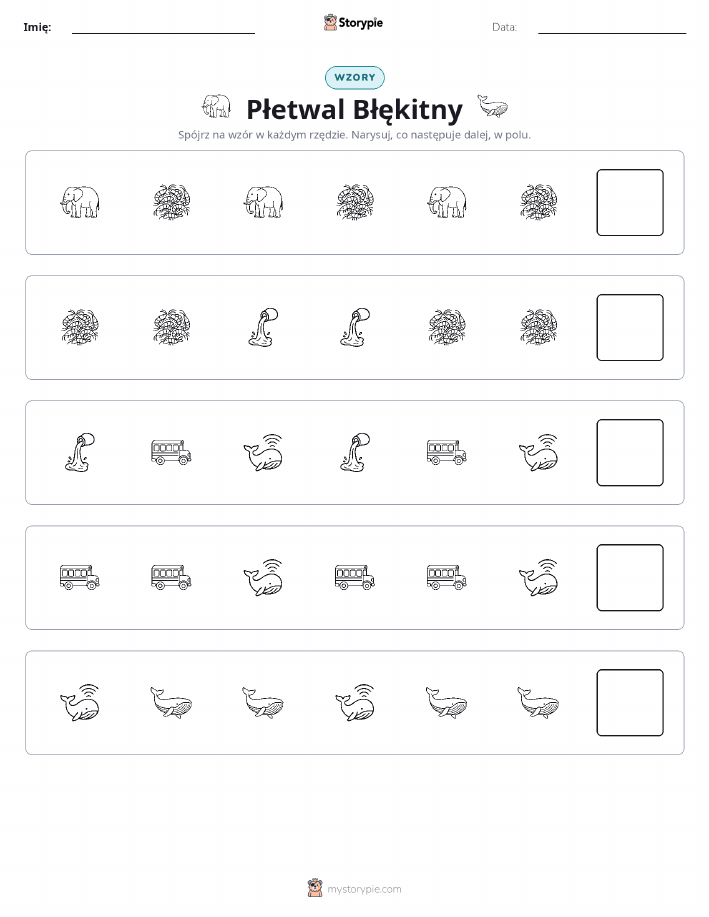Click the empty answer box in row four
The height and width of the screenshot is (917, 709).
click(630, 578)
